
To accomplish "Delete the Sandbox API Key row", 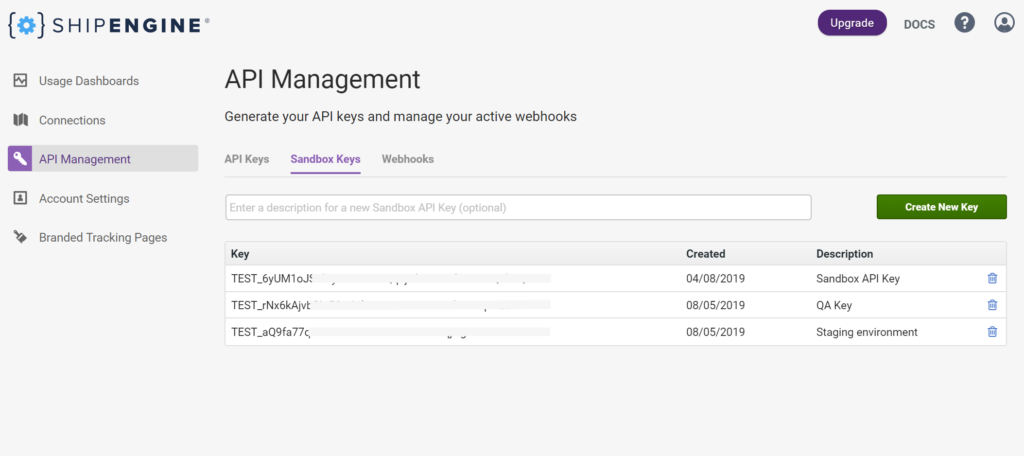I will pyautogui.click(x=992, y=278).
